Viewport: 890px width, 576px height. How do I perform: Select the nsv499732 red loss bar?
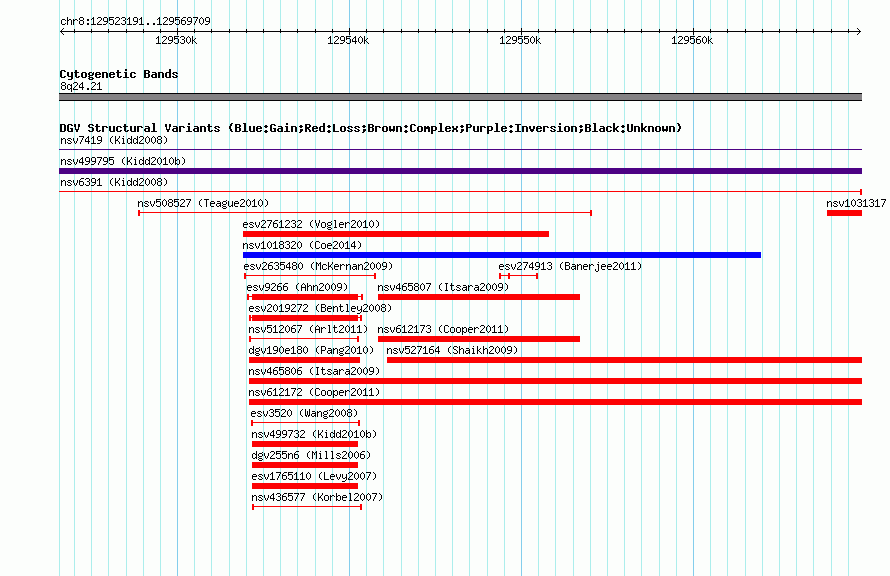click(x=305, y=444)
